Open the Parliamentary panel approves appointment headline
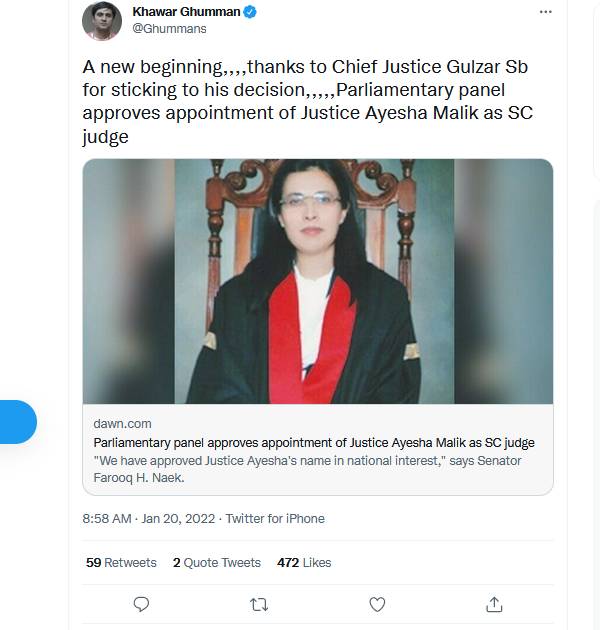This screenshot has width=600, height=630. coord(314,442)
